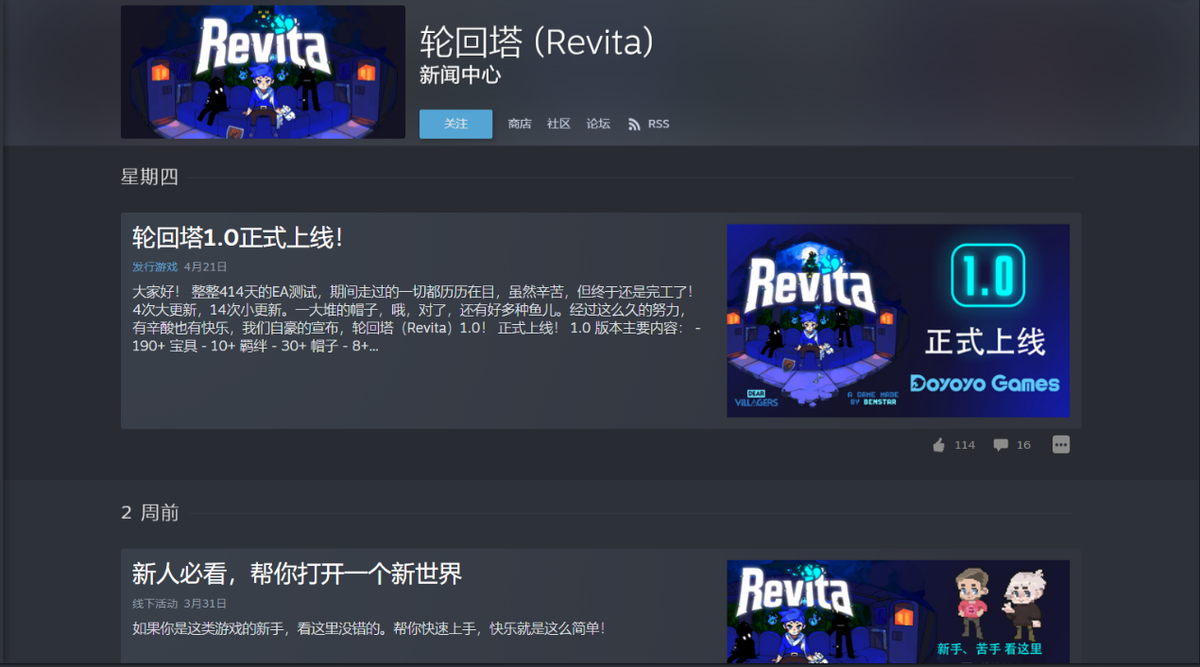Open the 论坛 forum link
1200x667 pixels.
[598, 124]
